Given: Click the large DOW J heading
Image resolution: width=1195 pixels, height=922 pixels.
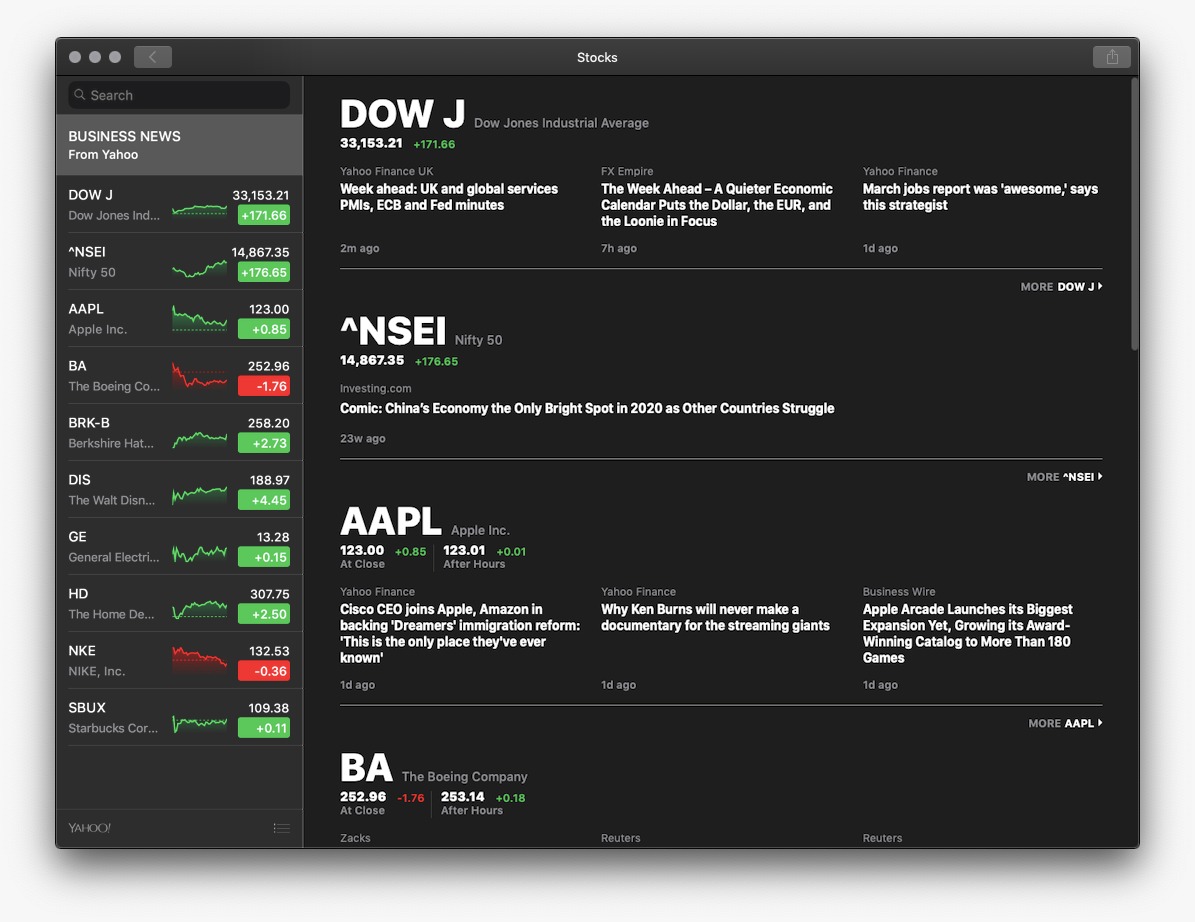Looking at the screenshot, I should point(402,114).
